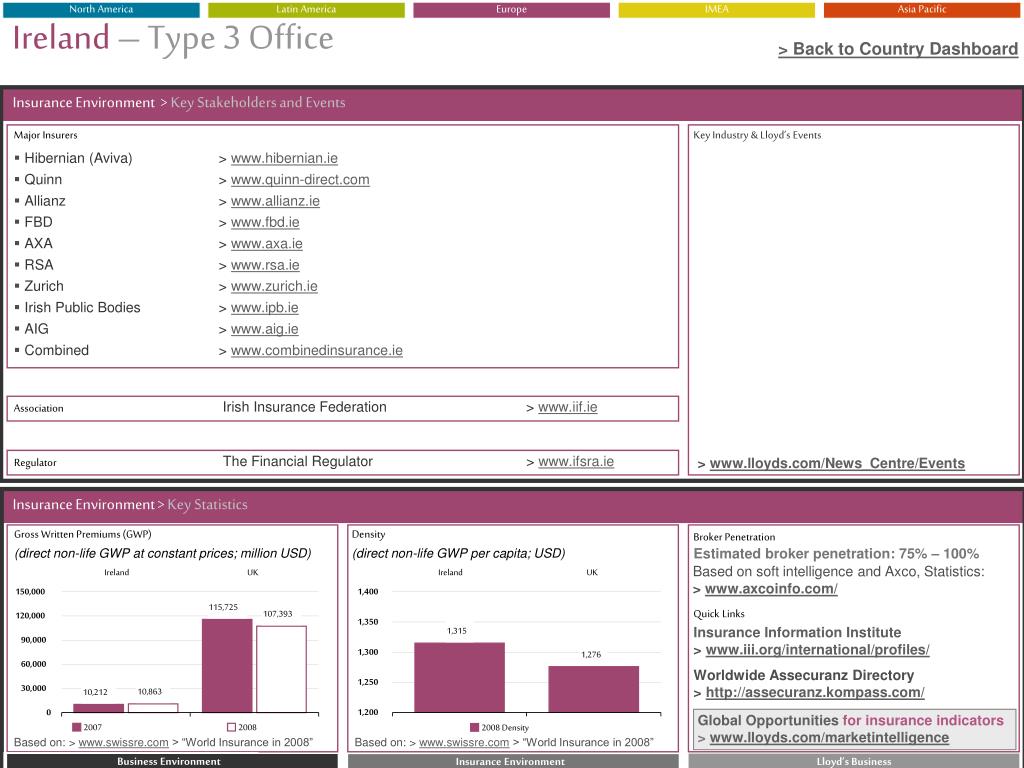Screen dimensions: 1024x768
Task: Open Lloyd's Business bottom tab
Action: [854, 761]
